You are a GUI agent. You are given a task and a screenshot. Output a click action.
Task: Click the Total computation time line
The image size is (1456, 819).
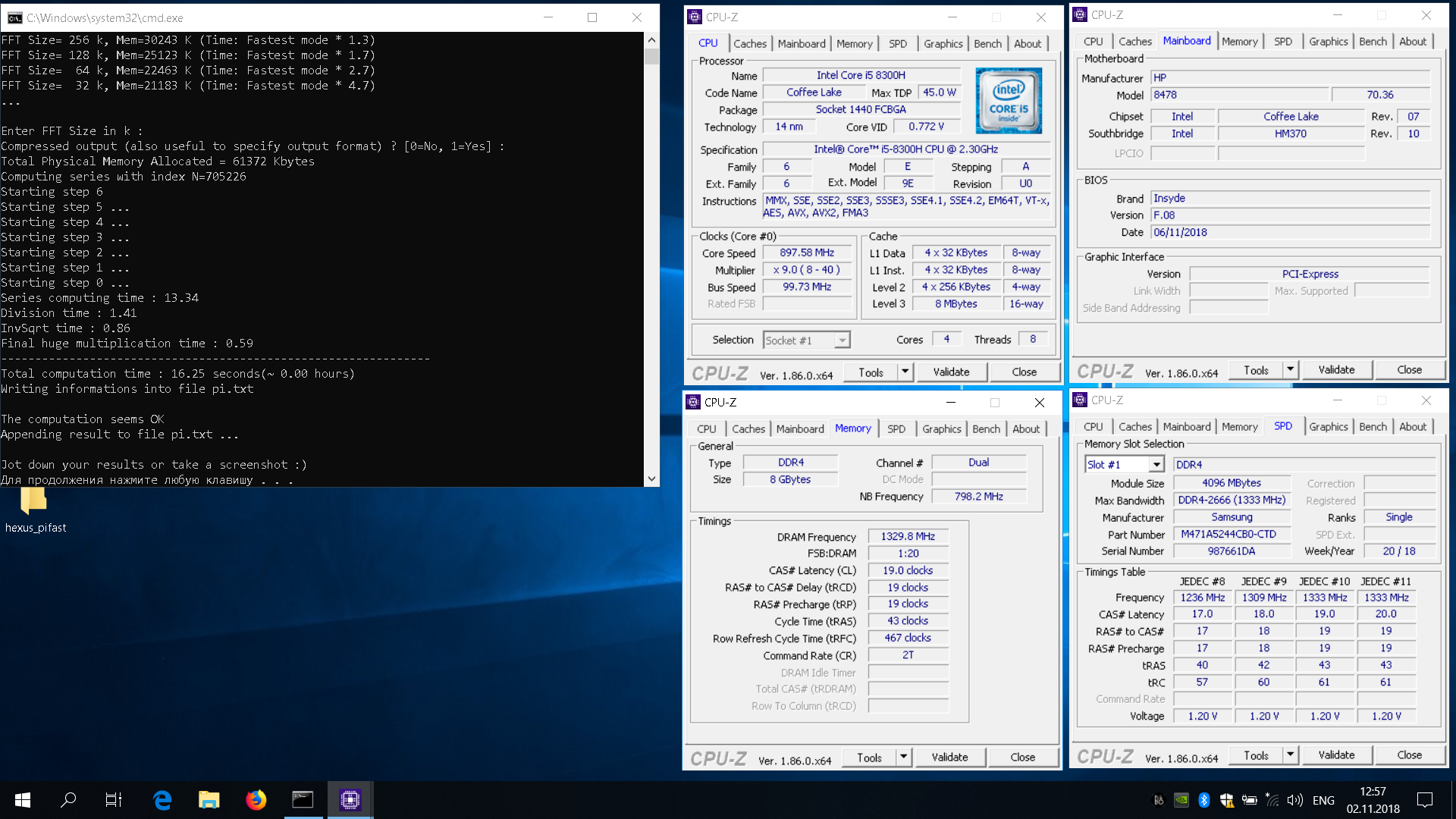(x=177, y=374)
